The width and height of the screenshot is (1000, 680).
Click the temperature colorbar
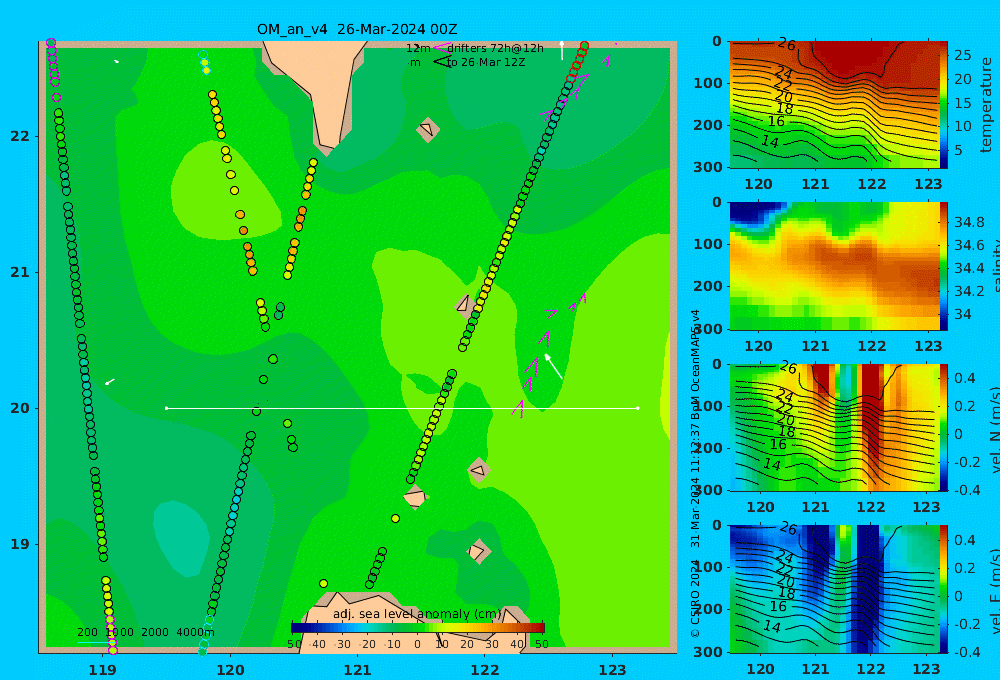click(944, 105)
